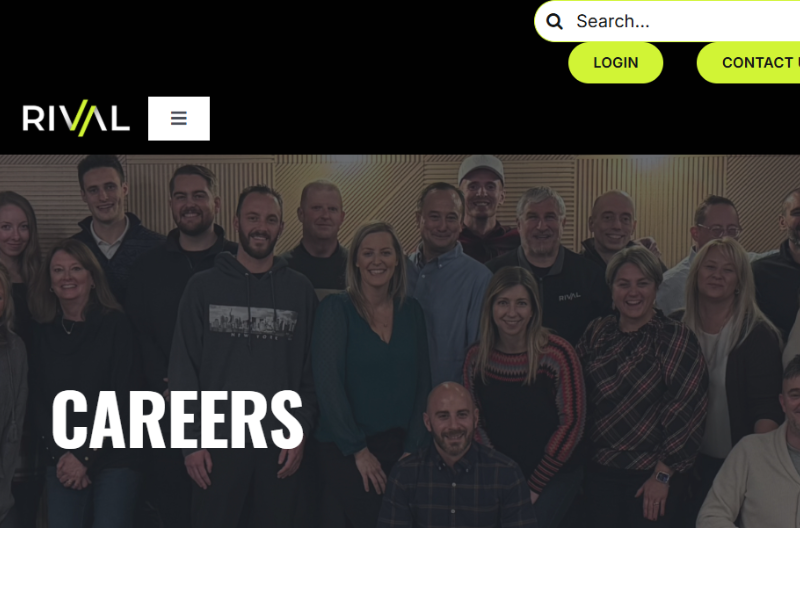
Task: Click the Rival logo in the header
Action: pos(76,118)
